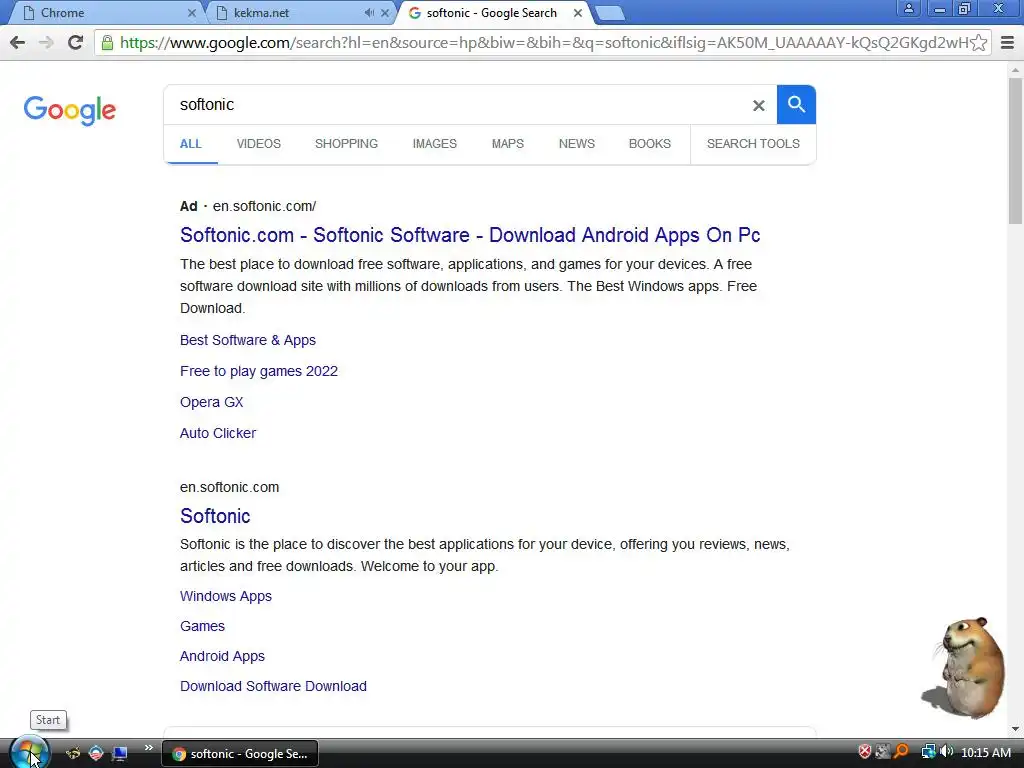Screen dimensions: 1024x768
Task: Switch to IMAGES results
Action: tap(434, 144)
